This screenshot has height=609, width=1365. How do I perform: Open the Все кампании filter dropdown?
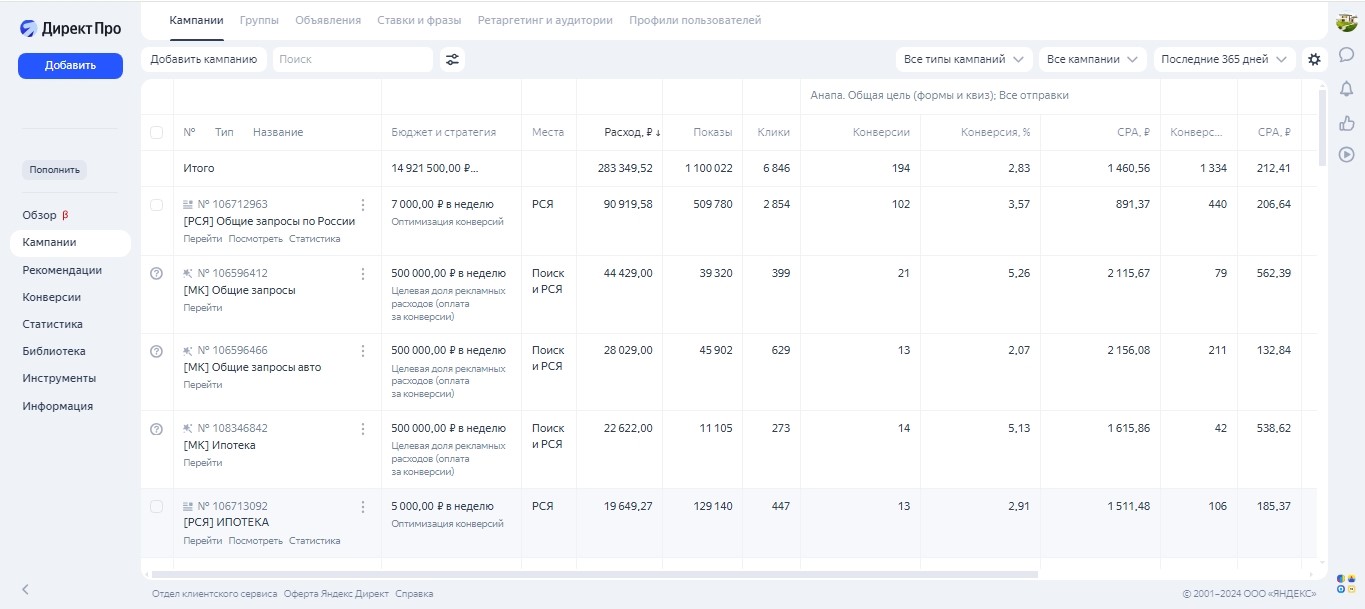pyautogui.click(x=1092, y=60)
